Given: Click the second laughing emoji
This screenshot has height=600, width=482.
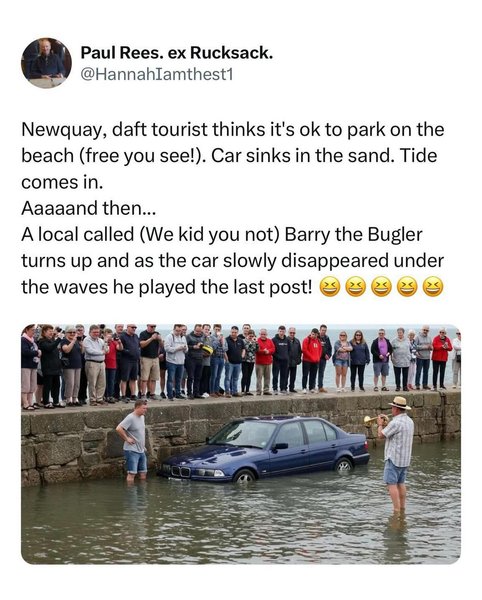Looking at the screenshot, I should tap(355, 288).
